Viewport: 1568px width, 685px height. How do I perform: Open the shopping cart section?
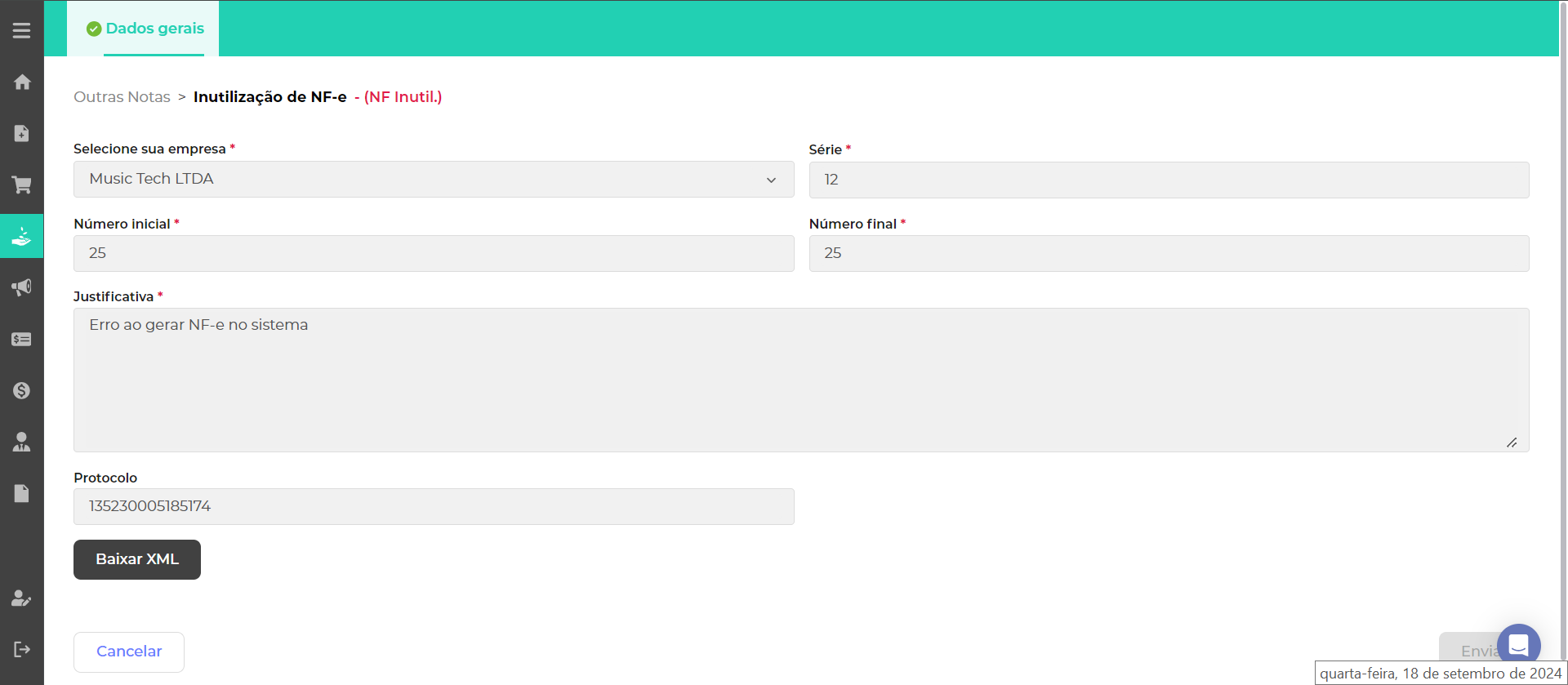[x=22, y=185]
